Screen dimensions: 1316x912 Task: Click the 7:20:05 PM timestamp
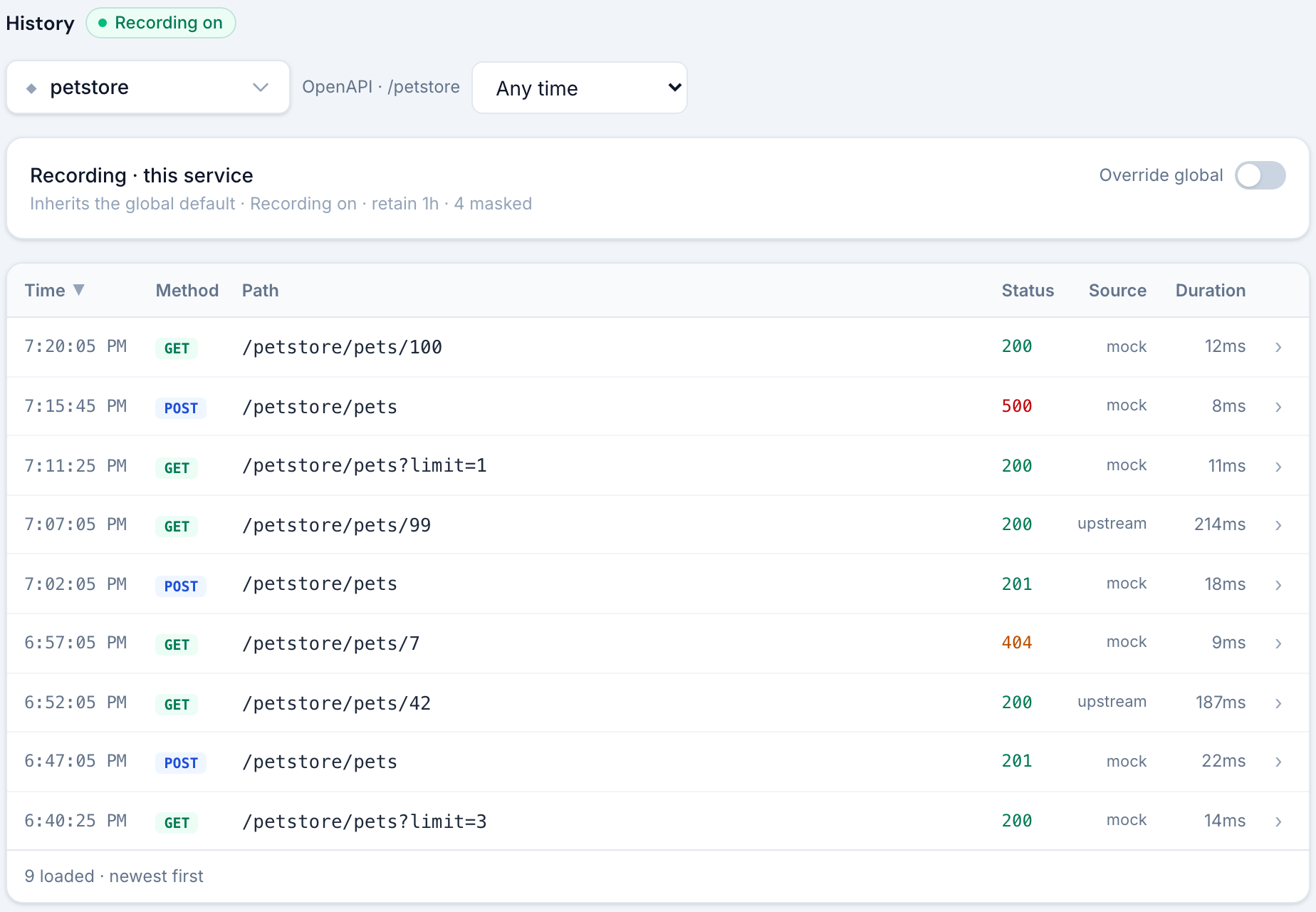click(75, 346)
